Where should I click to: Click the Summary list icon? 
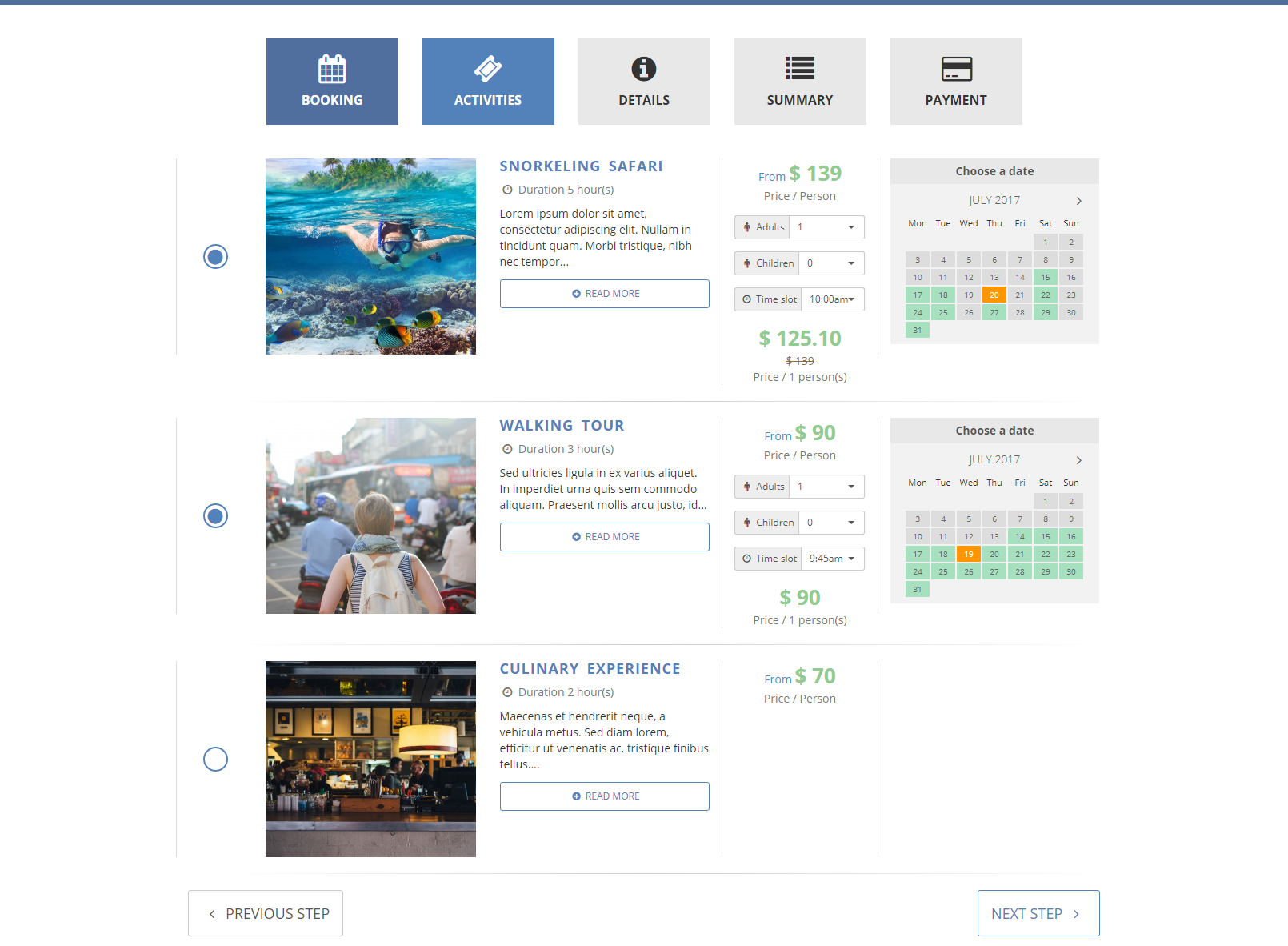coord(800,69)
